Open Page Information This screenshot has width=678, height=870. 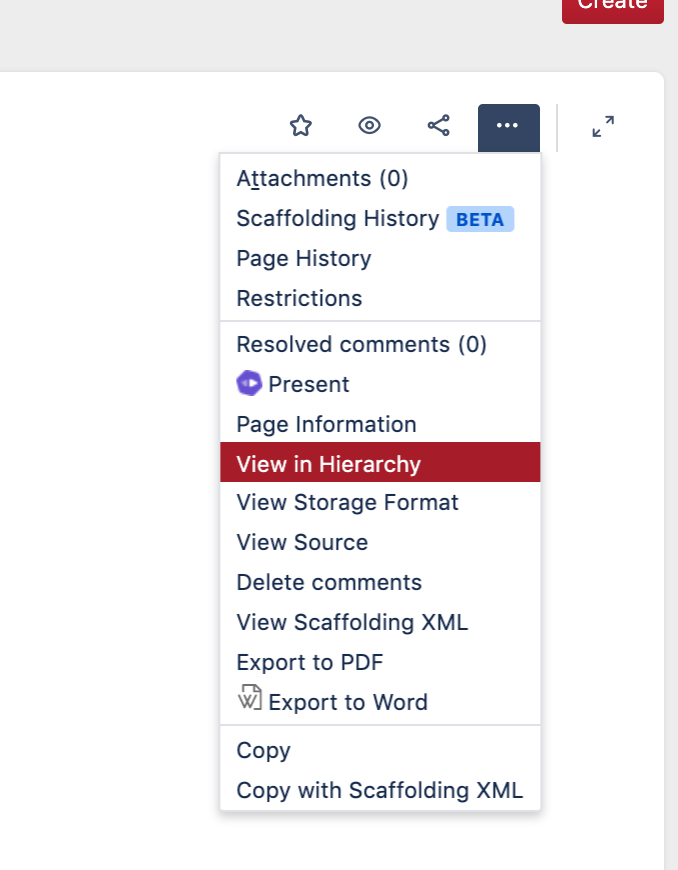coord(326,424)
